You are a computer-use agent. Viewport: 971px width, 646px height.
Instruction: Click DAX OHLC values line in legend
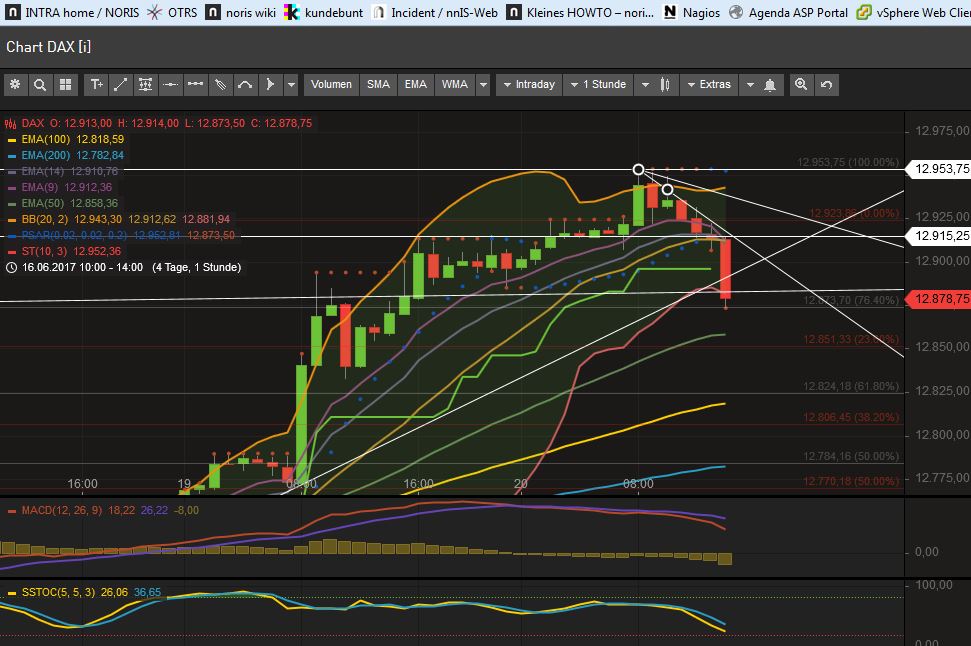tap(167, 123)
